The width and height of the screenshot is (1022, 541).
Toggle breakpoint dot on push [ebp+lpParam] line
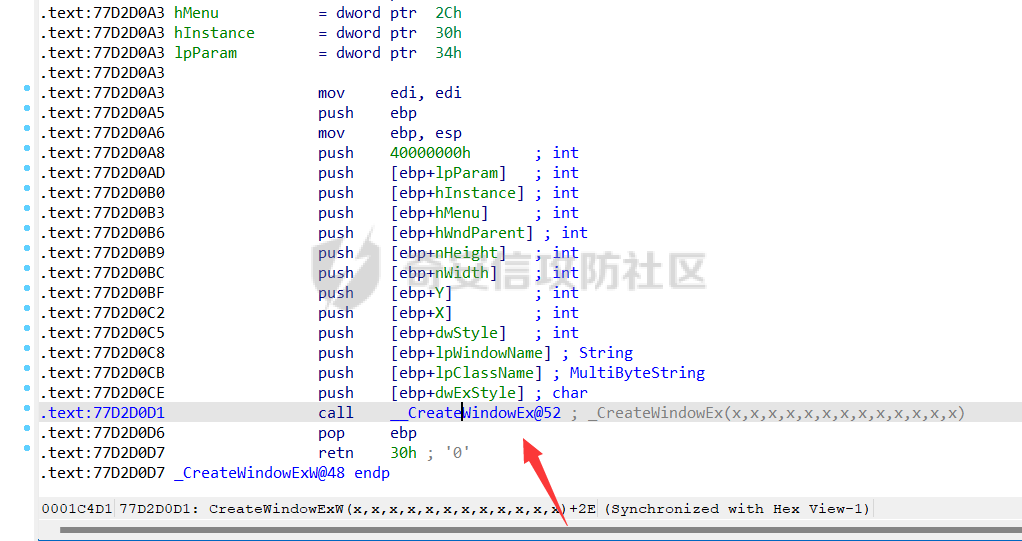coord(27,168)
